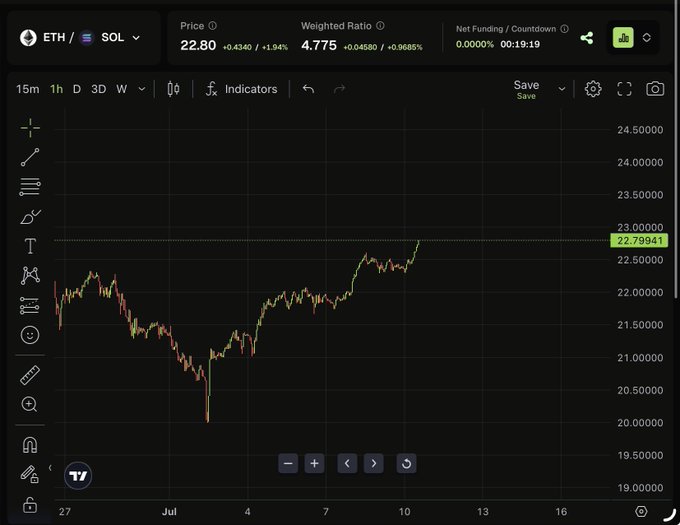
Task: Show info about Net Funding / Countdown
Action: tap(564, 29)
